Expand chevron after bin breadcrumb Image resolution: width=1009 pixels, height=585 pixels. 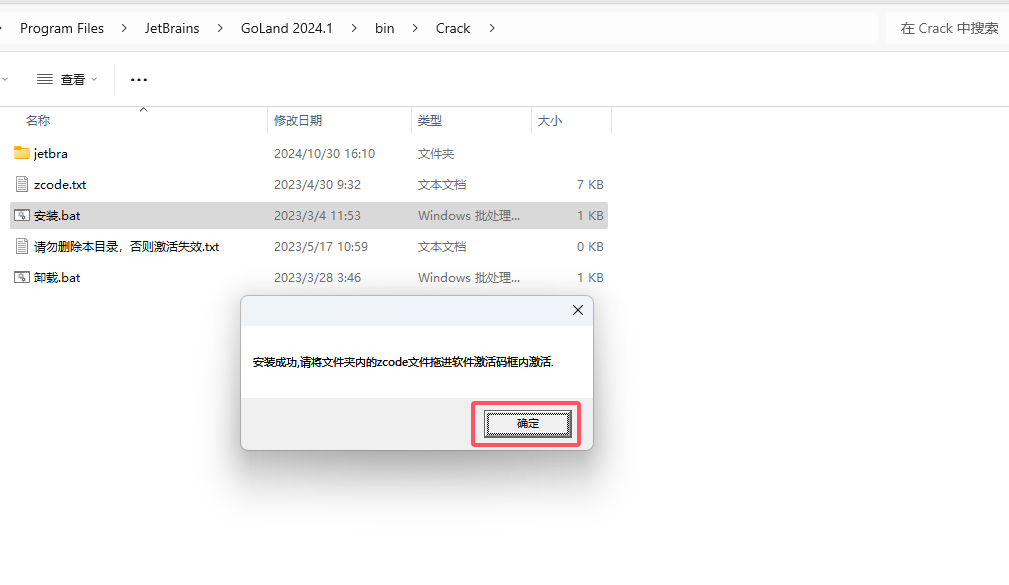click(x=415, y=28)
